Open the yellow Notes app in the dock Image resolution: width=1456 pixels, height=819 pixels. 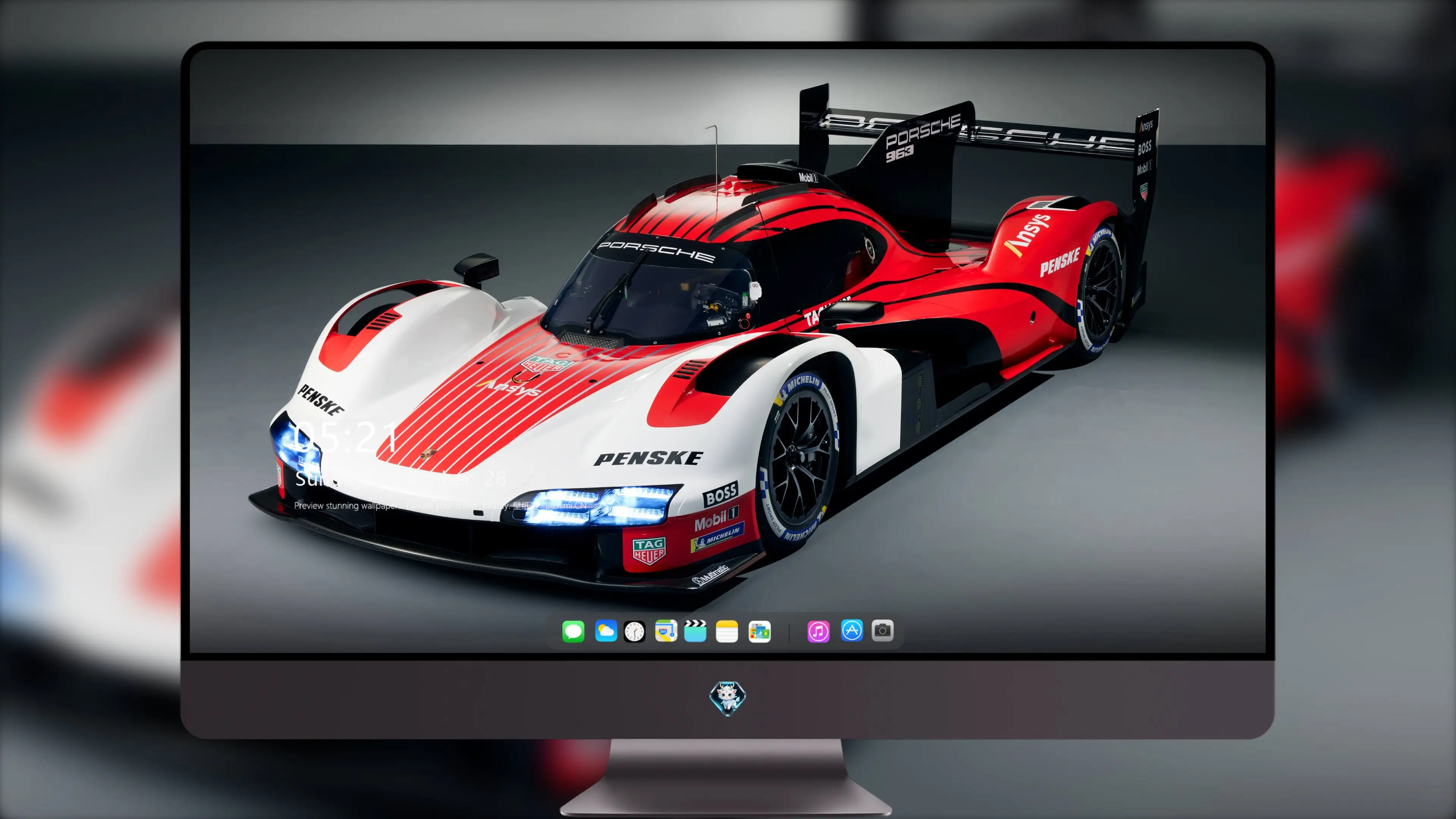click(727, 631)
